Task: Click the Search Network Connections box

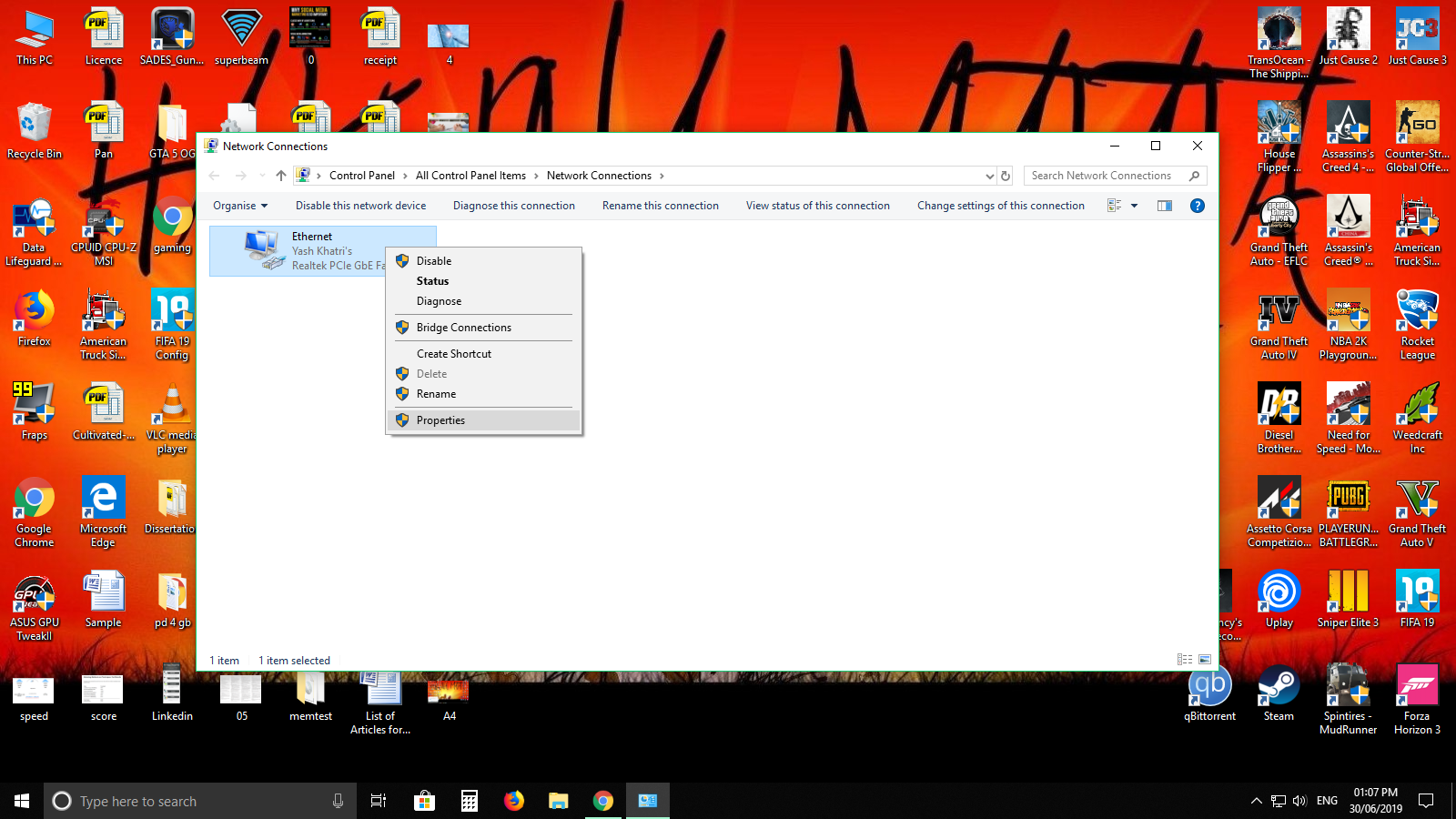Action: [x=1106, y=175]
